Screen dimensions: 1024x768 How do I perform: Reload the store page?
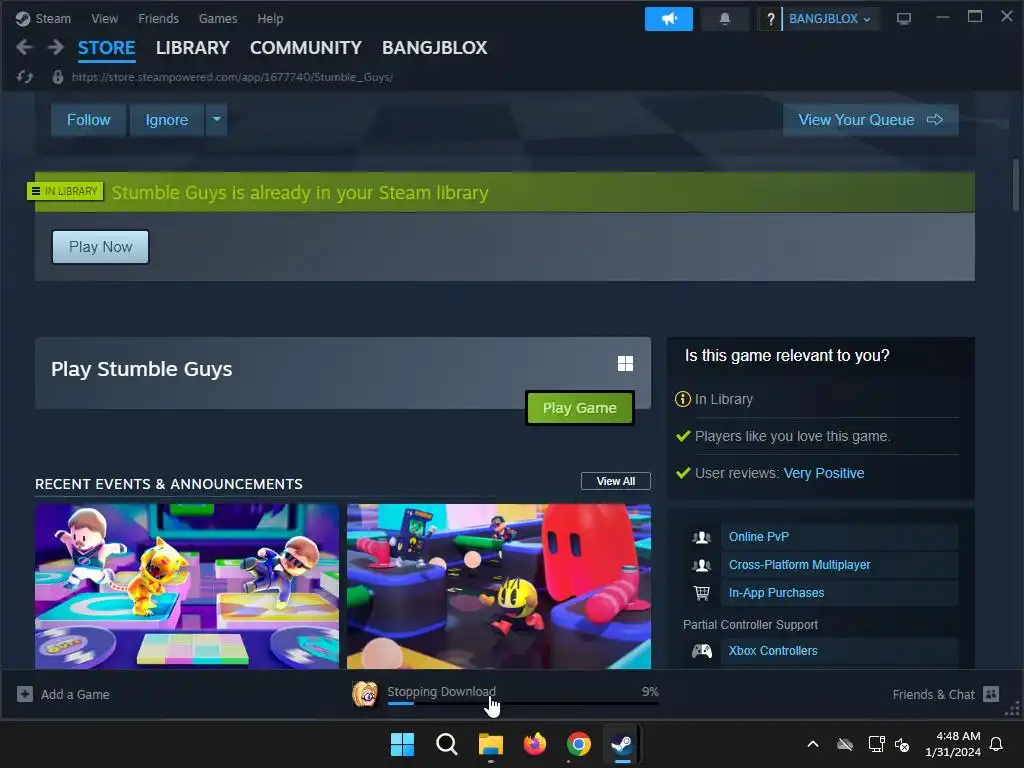(25, 77)
